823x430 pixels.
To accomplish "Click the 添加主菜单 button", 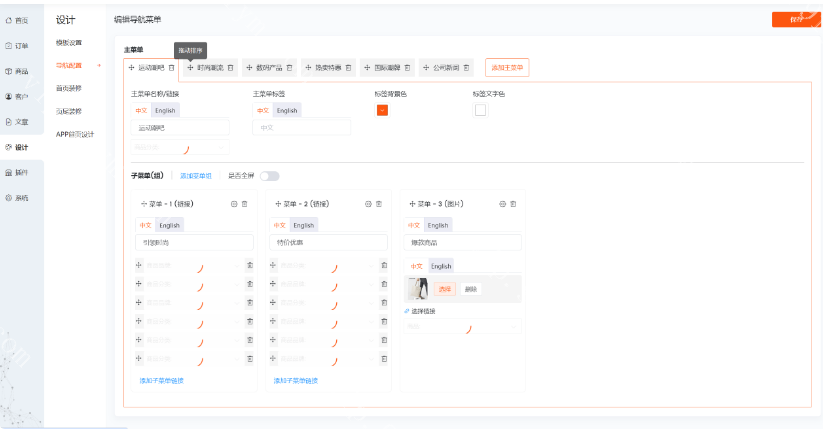I will coord(506,68).
